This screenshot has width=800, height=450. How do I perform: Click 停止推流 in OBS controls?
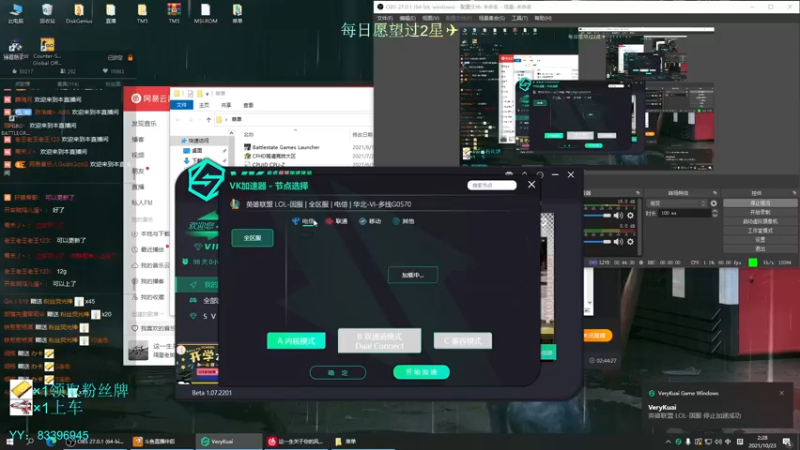[760, 203]
